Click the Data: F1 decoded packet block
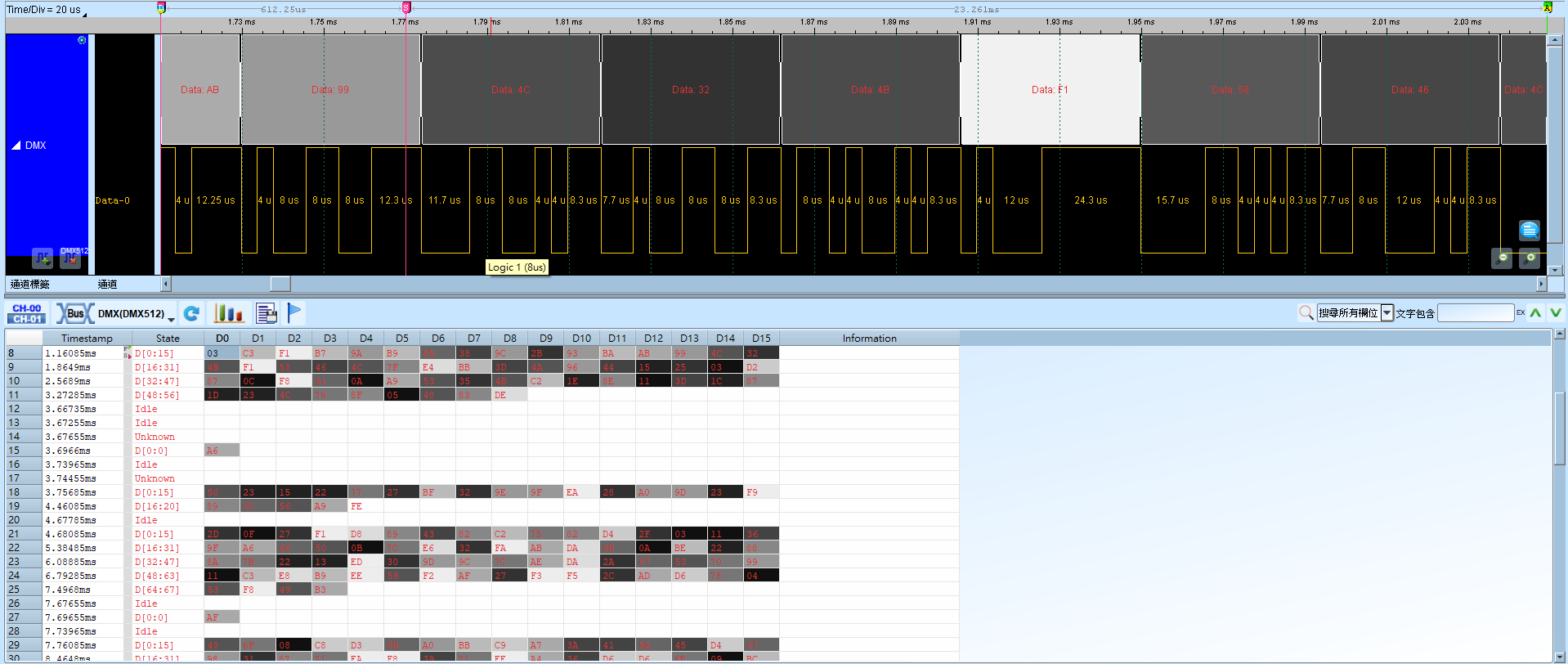Image resolution: width=1568 pixels, height=664 pixels. point(1051,90)
